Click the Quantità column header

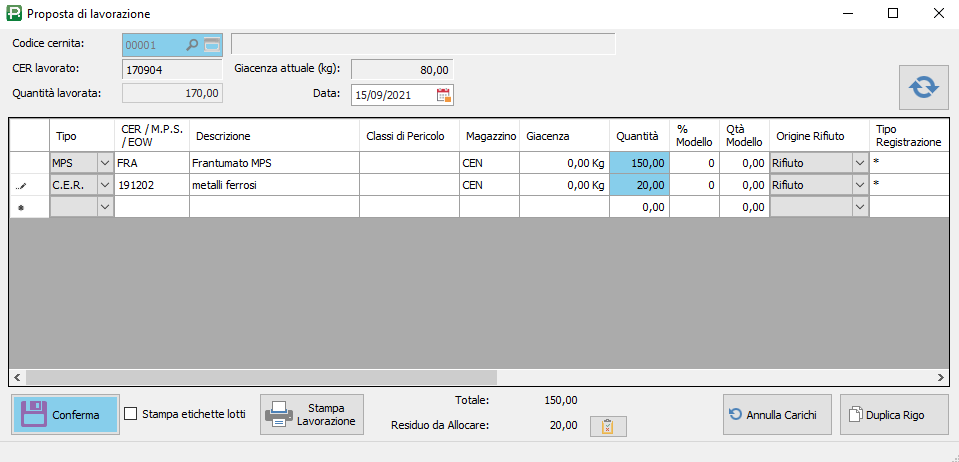click(x=637, y=136)
